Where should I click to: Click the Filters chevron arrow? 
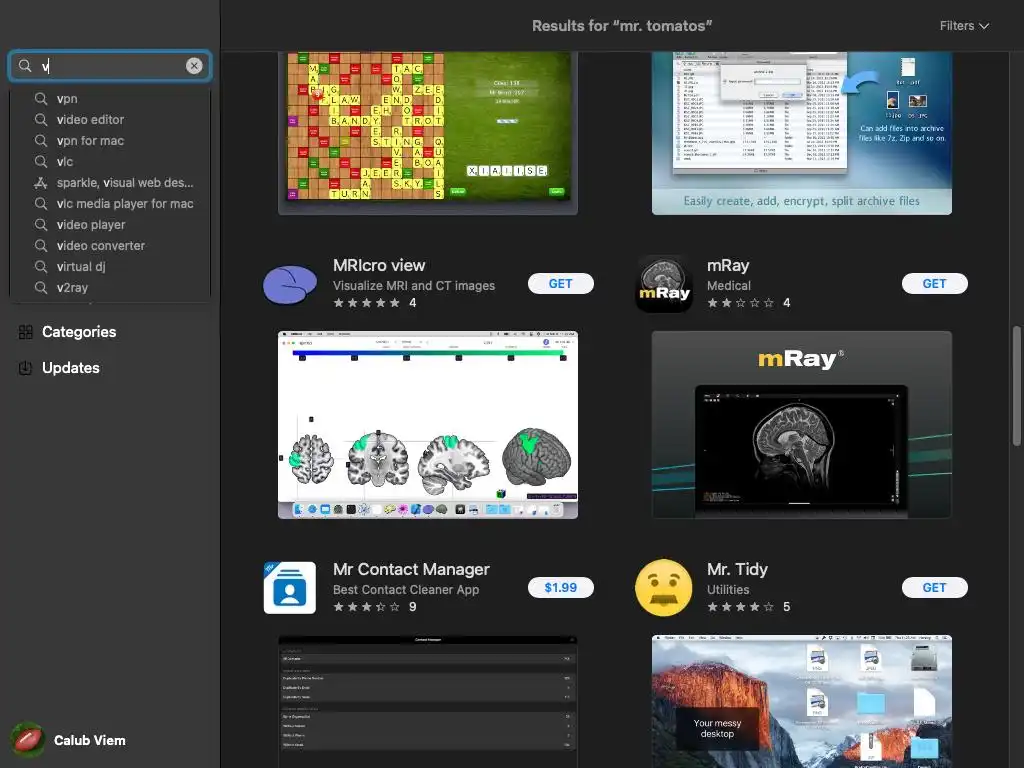click(x=984, y=26)
